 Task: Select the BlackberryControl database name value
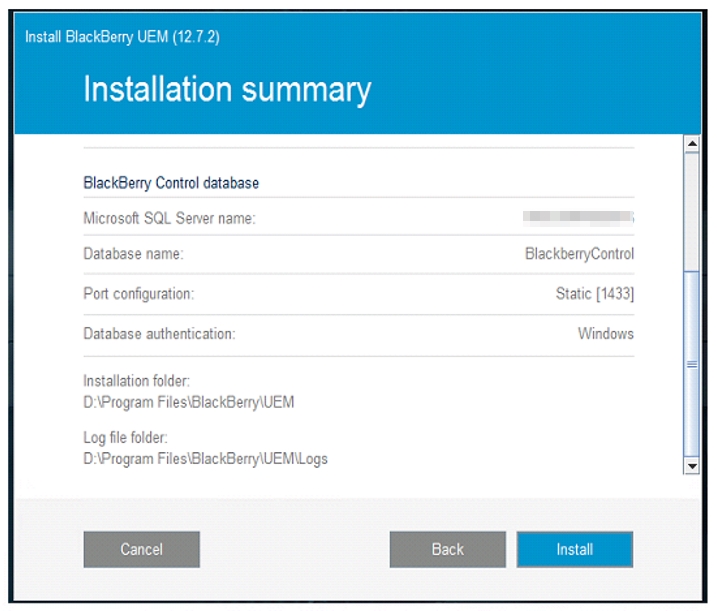(579, 254)
